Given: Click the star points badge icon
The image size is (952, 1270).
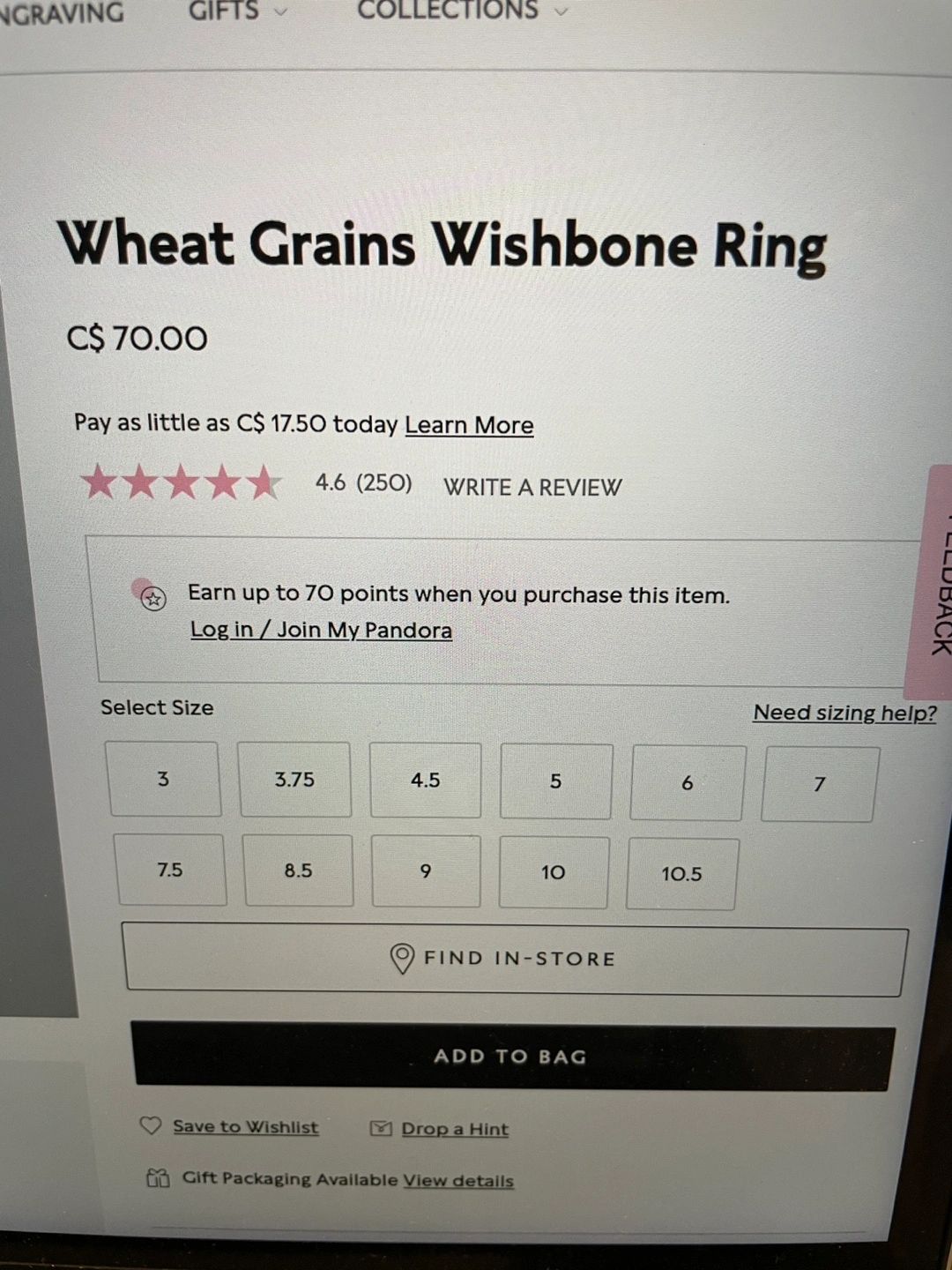Looking at the screenshot, I should pos(152,599).
